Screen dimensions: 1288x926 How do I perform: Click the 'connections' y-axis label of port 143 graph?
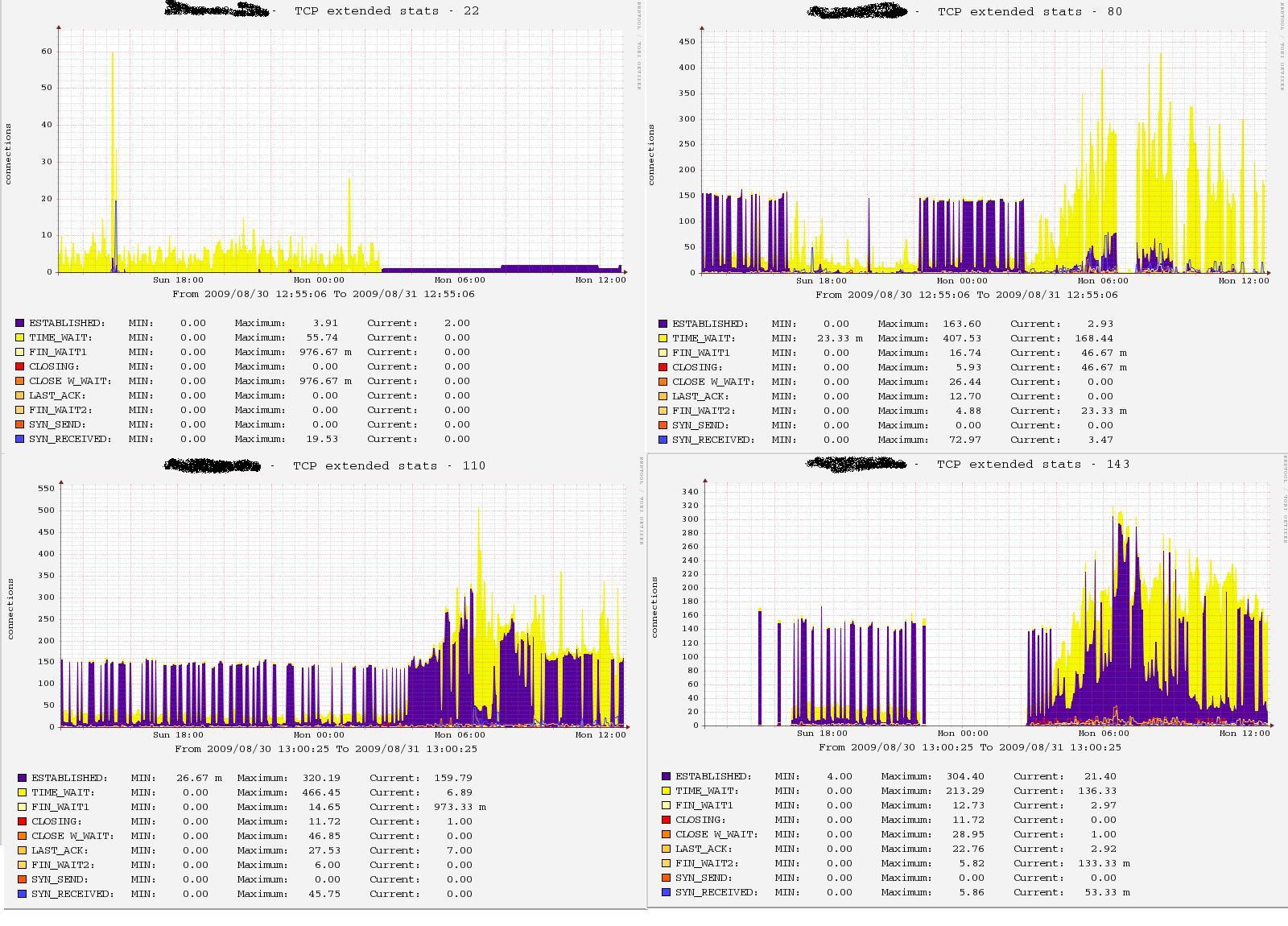654,607
